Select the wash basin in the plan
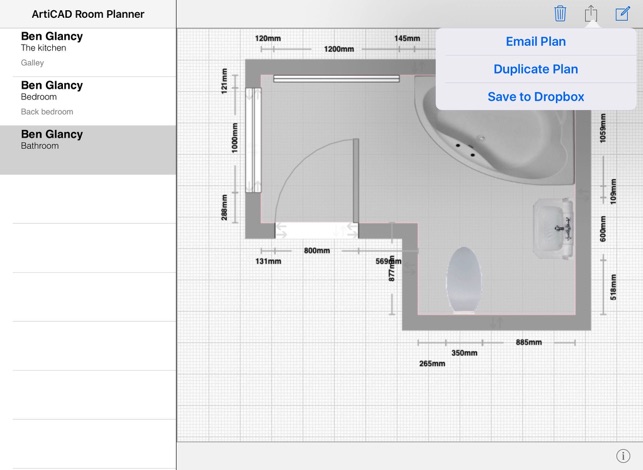Viewport: 643px width, 470px height. tap(553, 228)
